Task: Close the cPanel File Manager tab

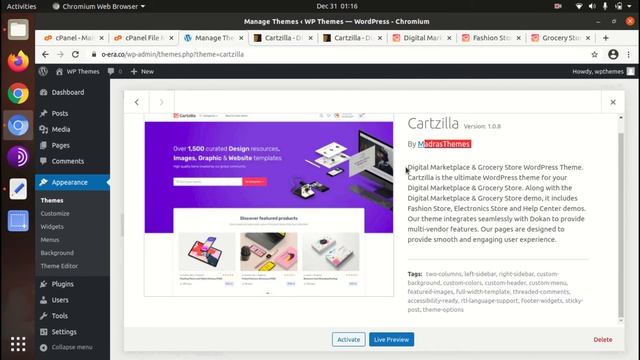Action: coord(171,38)
